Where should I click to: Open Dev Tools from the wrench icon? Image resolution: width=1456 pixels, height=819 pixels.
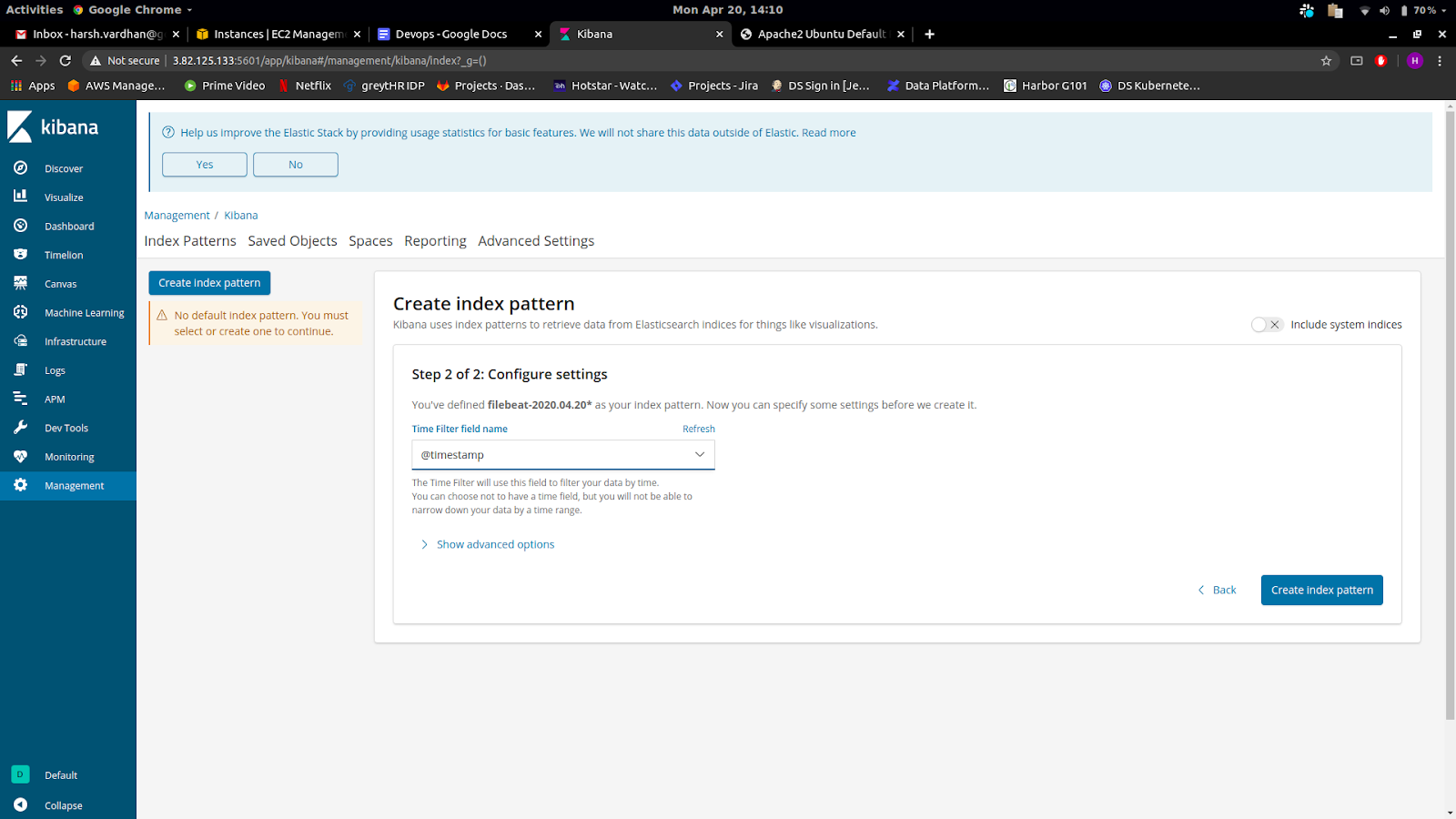tap(20, 428)
